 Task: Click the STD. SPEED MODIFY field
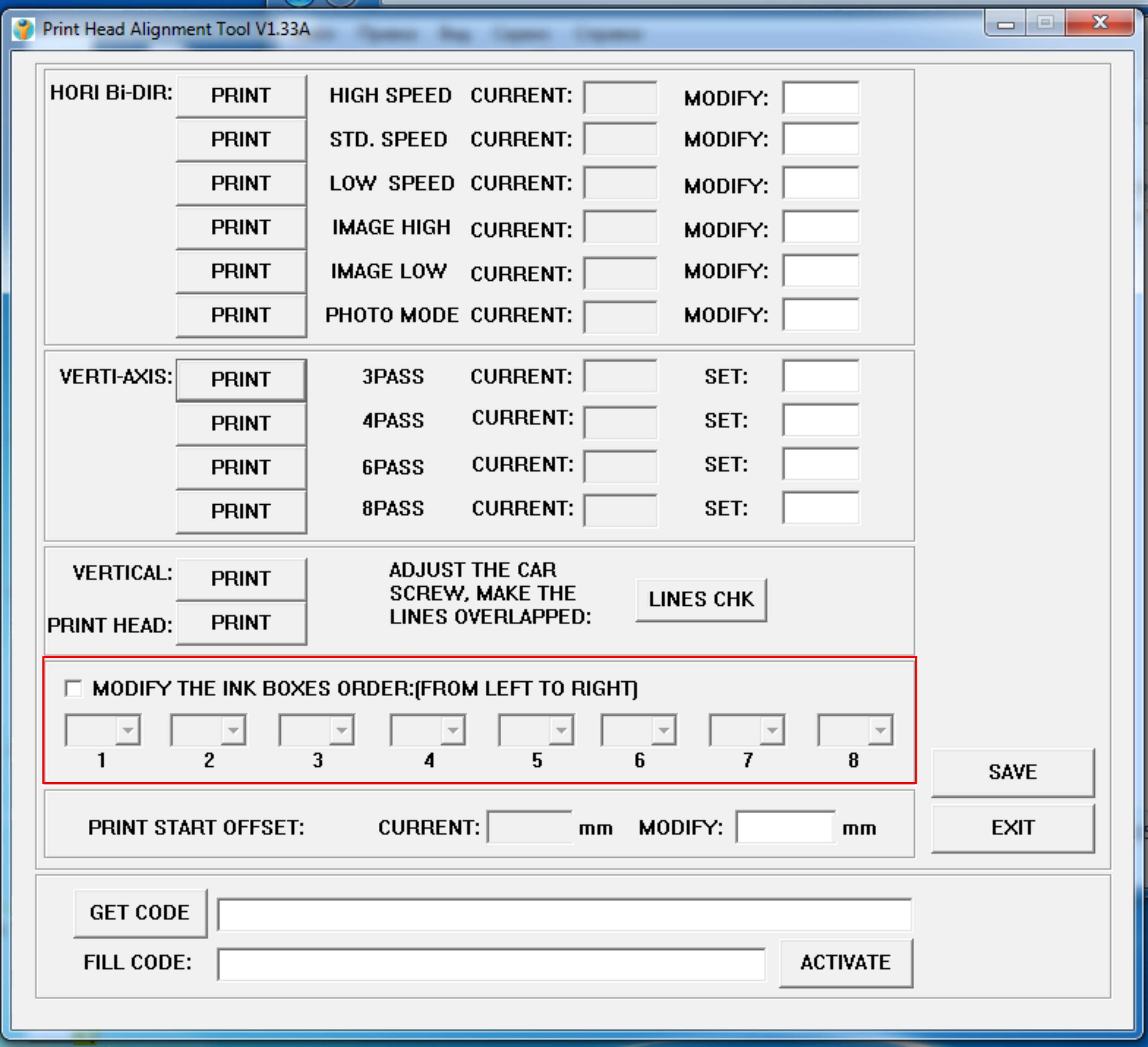pyautogui.click(x=821, y=139)
